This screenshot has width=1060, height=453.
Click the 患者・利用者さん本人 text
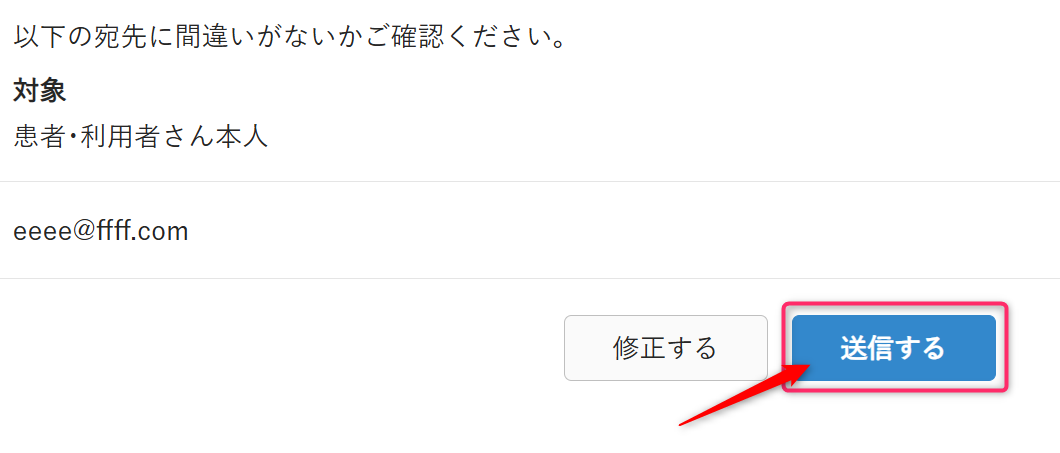[141, 137]
